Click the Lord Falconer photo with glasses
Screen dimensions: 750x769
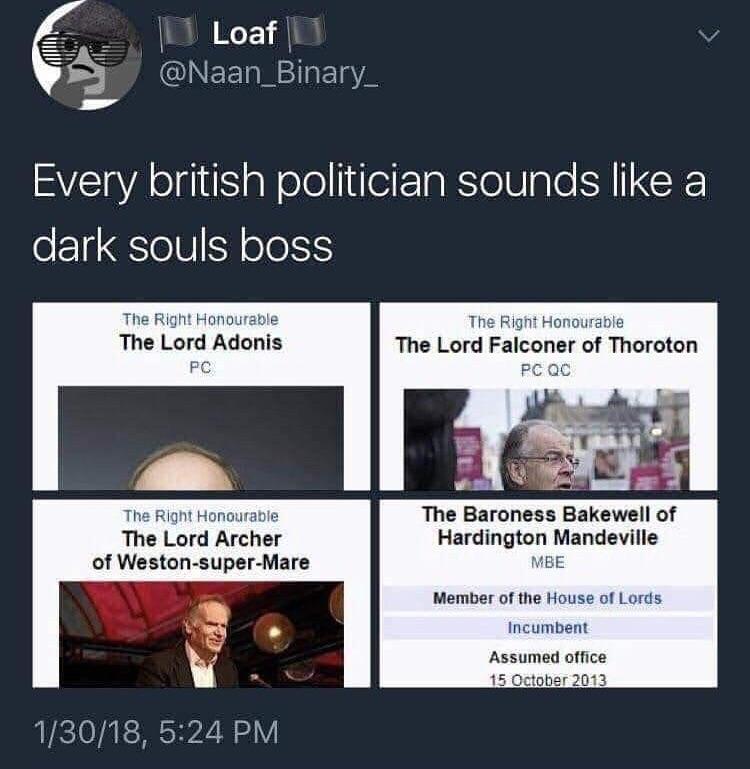pyautogui.click(x=546, y=439)
